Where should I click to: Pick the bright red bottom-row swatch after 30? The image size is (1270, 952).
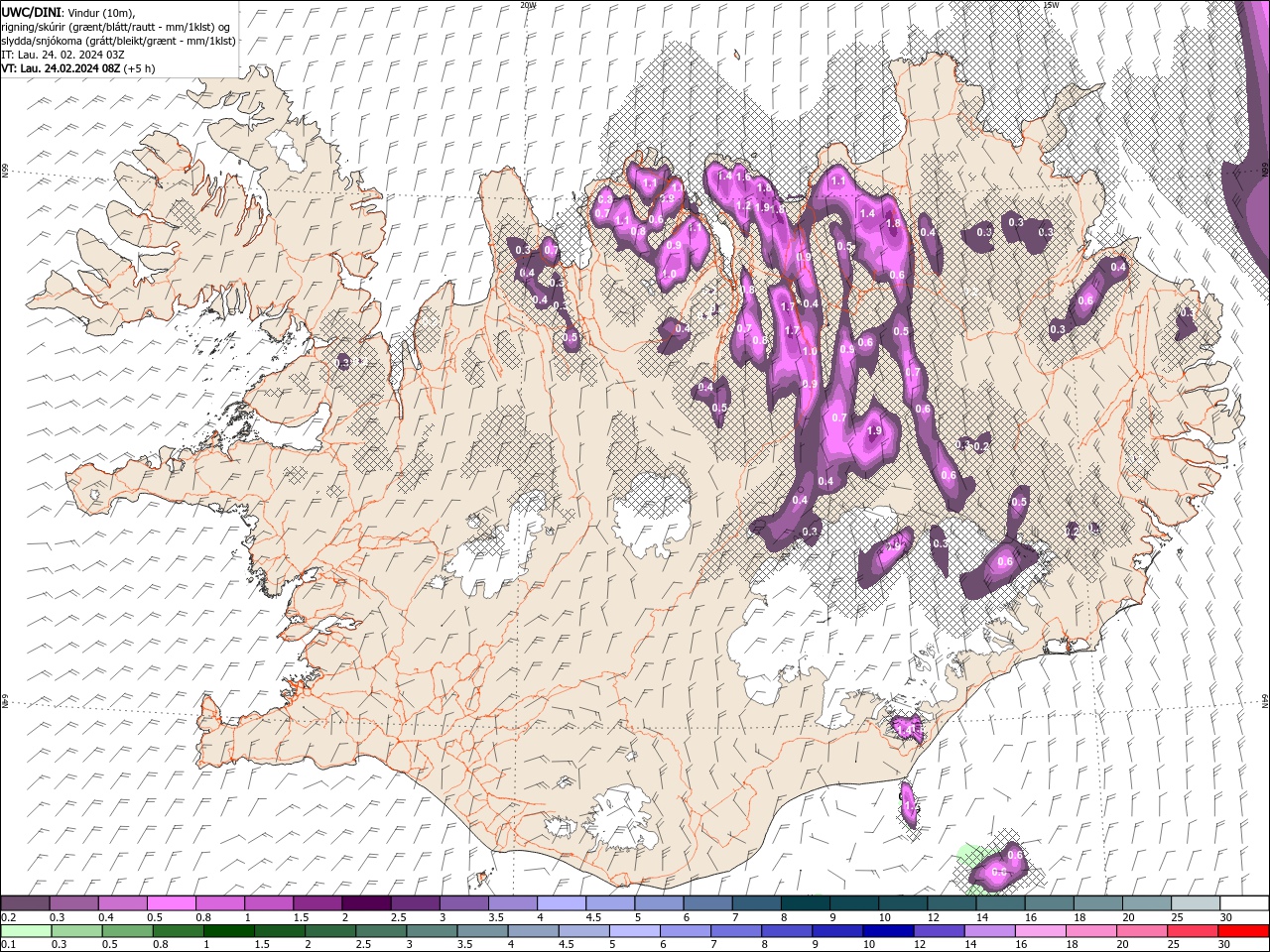point(1244,931)
